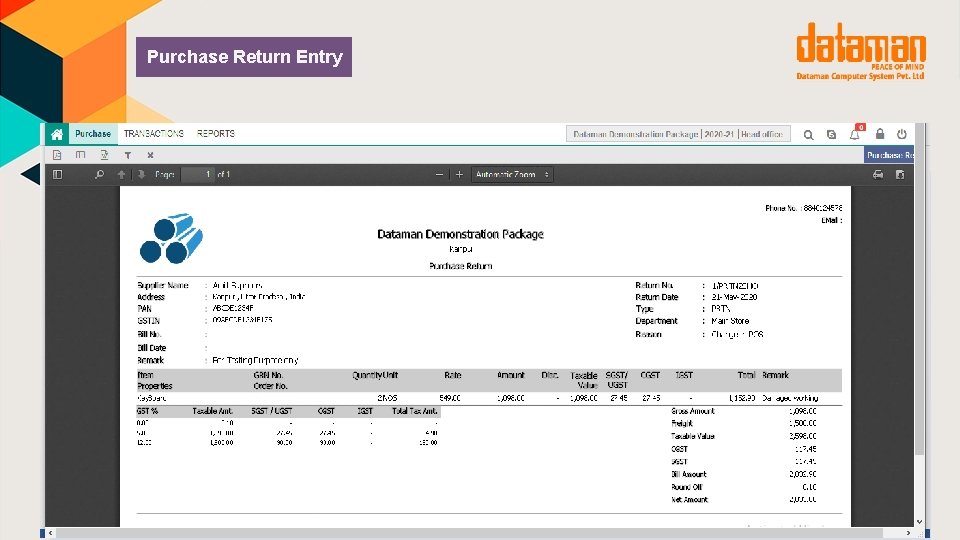Image resolution: width=960 pixels, height=540 pixels.
Task: Toggle the PDF viewer sidebar
Action: [58, 174]
